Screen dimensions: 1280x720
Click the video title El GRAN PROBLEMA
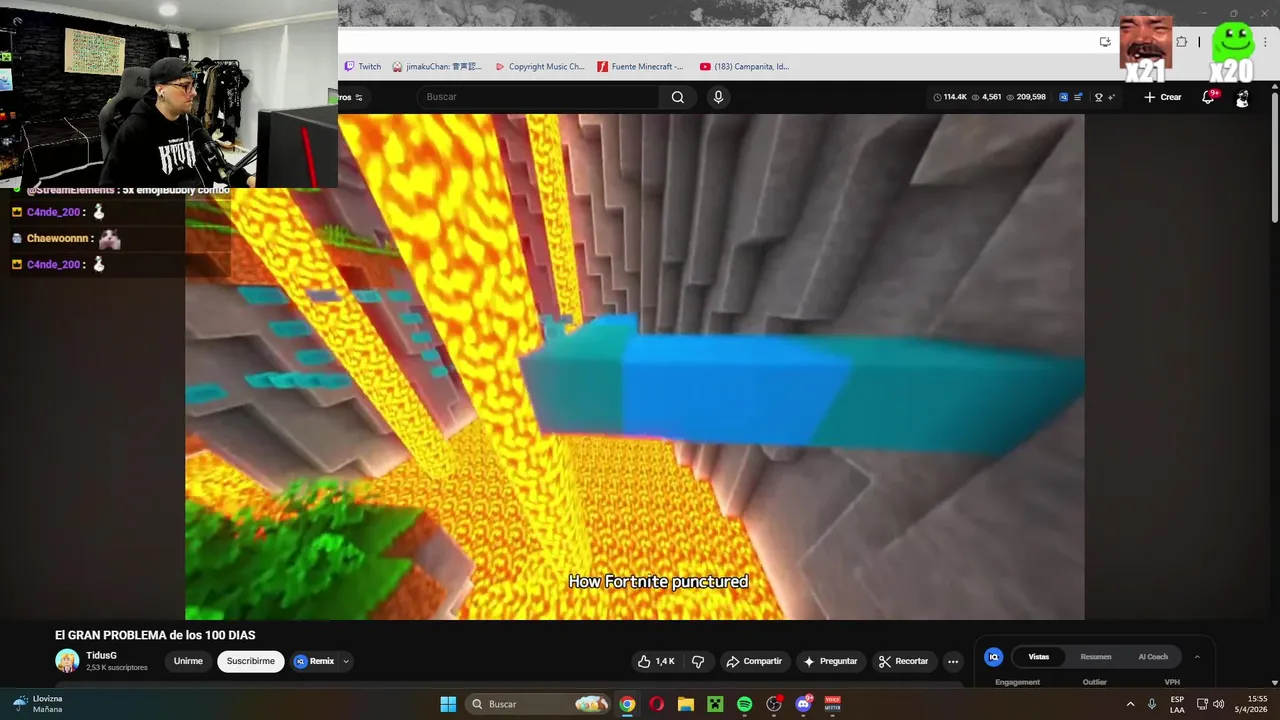point(155,635)
